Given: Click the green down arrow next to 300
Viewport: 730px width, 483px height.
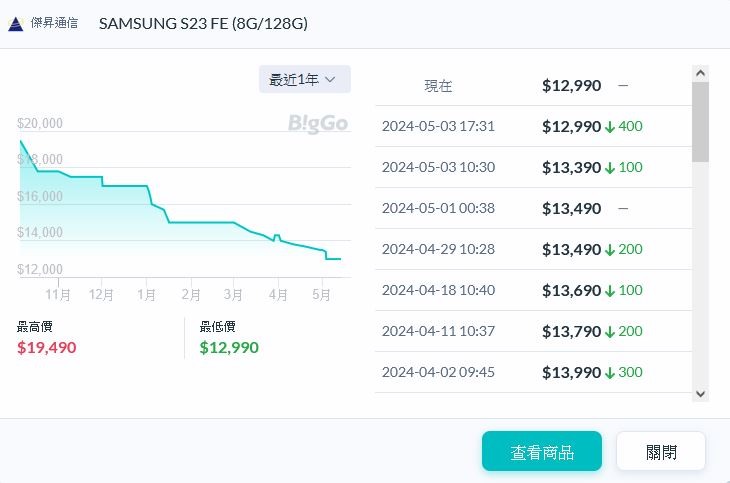Looking at the screenshot, I should (610, 373).
